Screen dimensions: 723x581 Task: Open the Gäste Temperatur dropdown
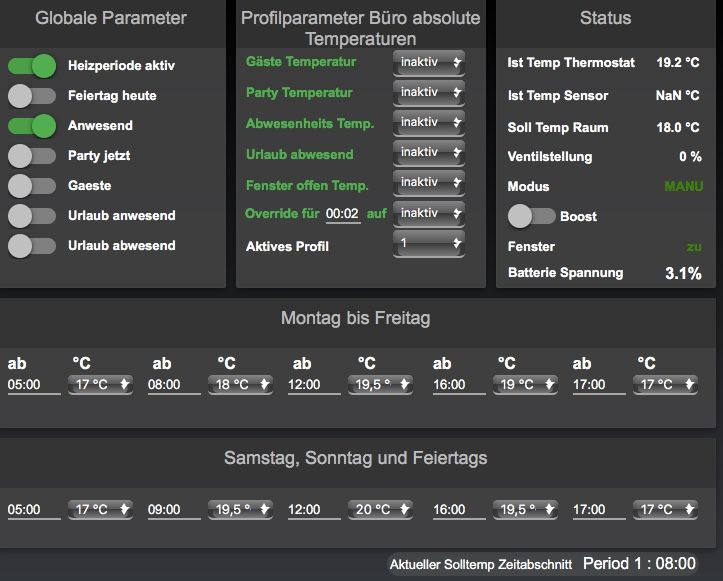tap(429, 63)
